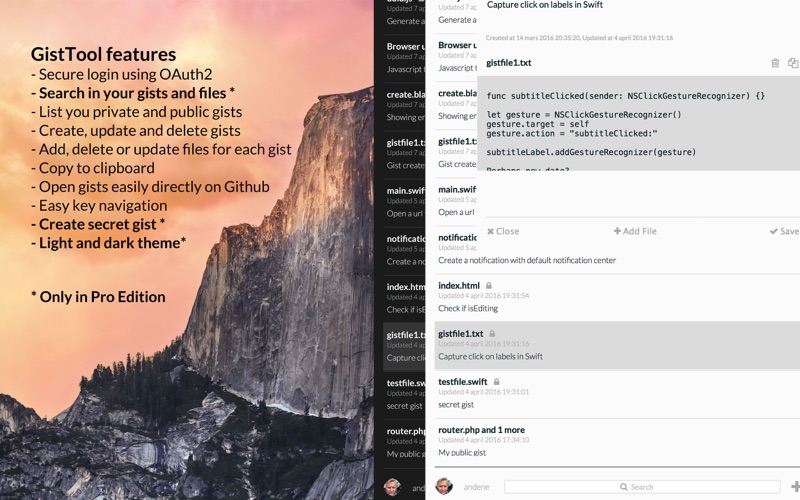
Task: Click 'Updated 4 april 2016 17:34:10' timestamp
Action: click(x=484, y=440)
